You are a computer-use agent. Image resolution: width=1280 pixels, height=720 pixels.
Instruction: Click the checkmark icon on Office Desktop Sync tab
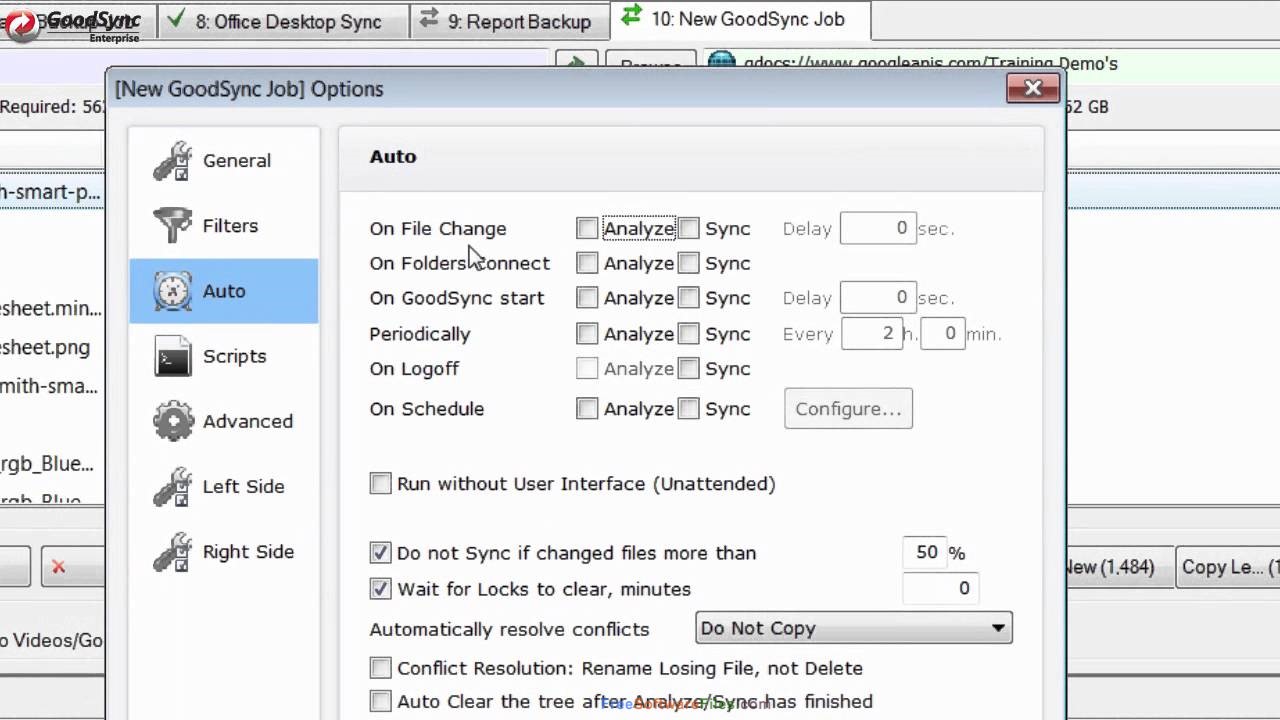177,20
